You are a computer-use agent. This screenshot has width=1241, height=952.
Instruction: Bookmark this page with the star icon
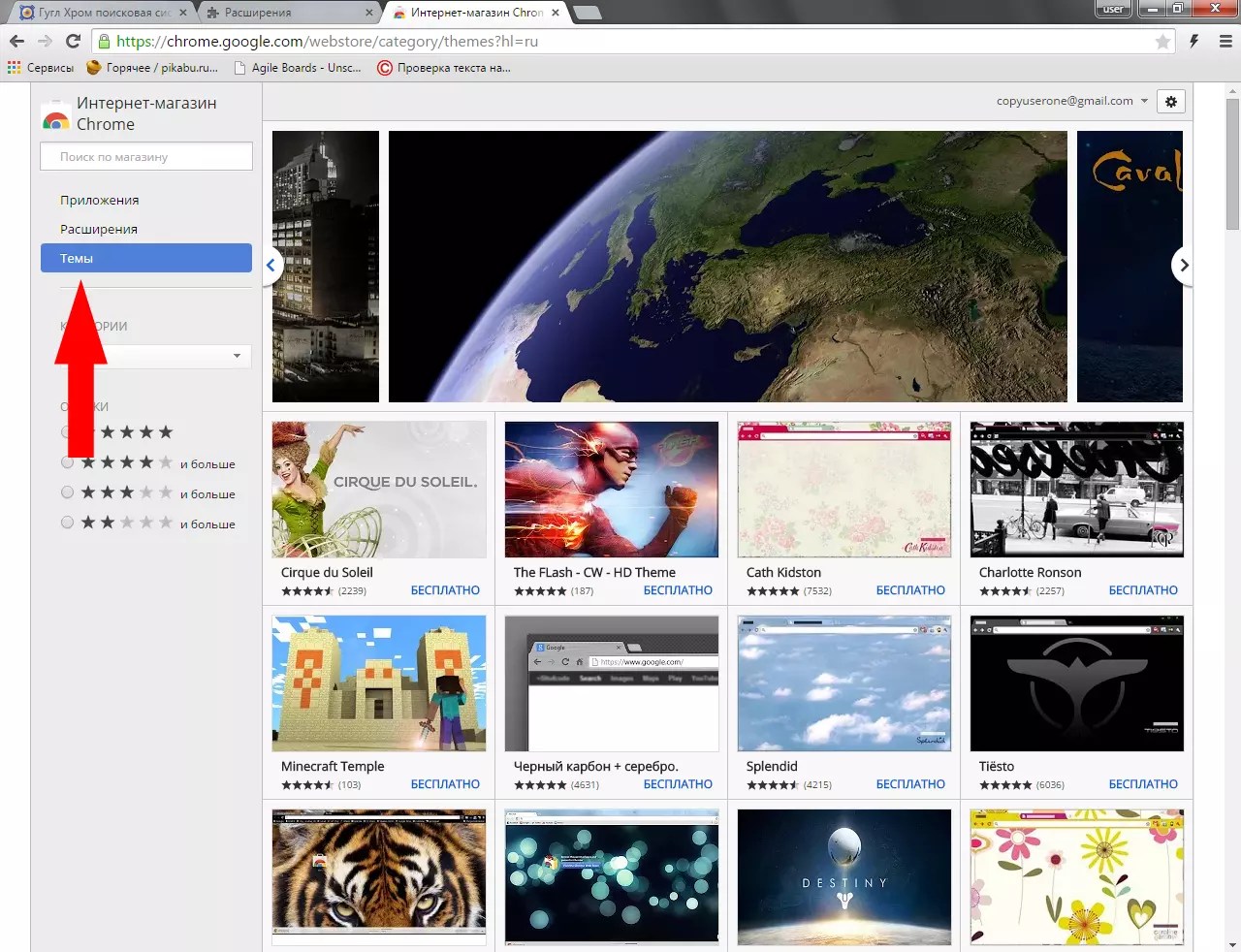pyautogui.click(x=1162, y=42)
